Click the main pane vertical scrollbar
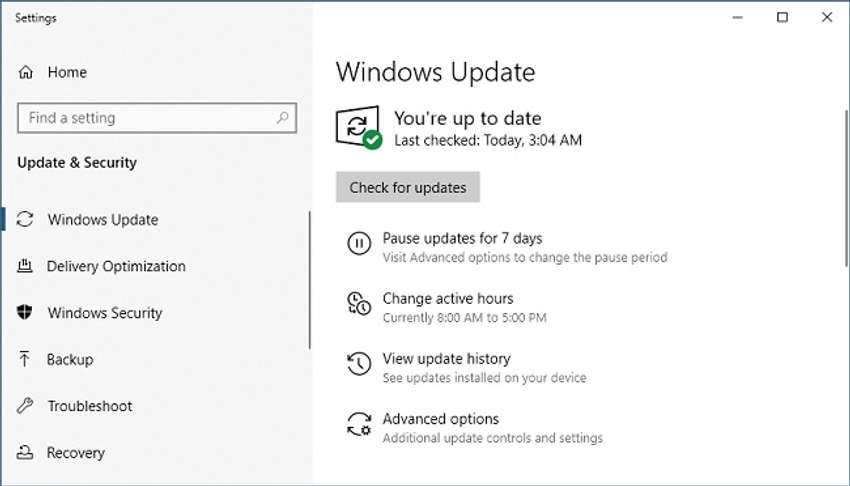 click(x=846, y=188)
